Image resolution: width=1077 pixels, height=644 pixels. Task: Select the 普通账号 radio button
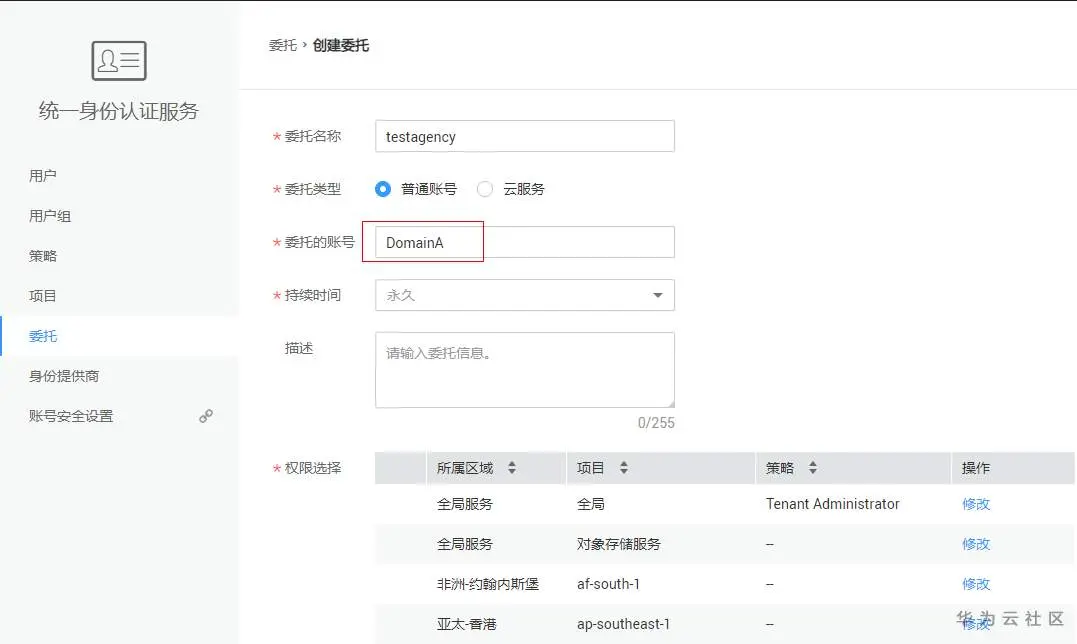tap(383, 188)
